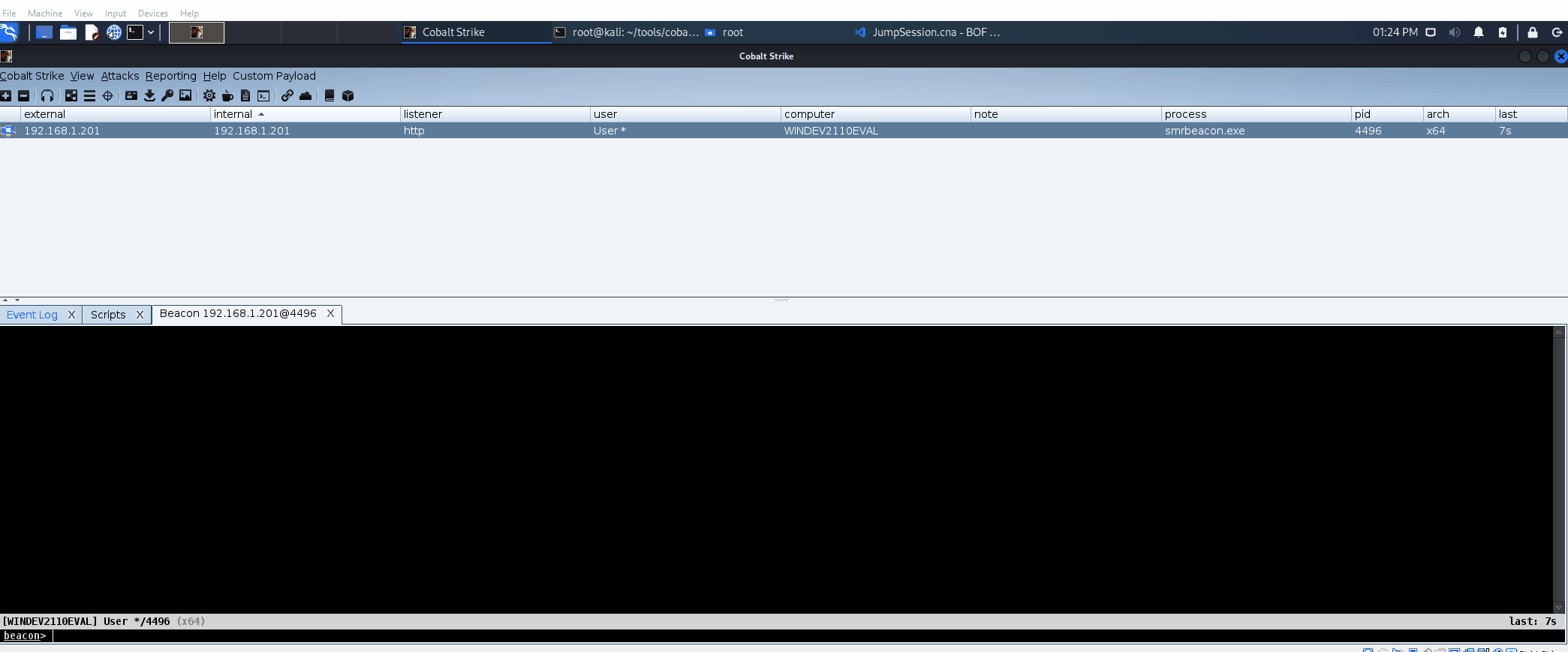Open the Attacks menu

[x=120, y=76]
